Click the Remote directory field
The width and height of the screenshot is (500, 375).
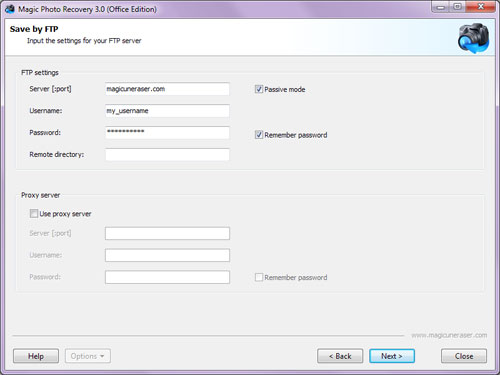[167, 155]
